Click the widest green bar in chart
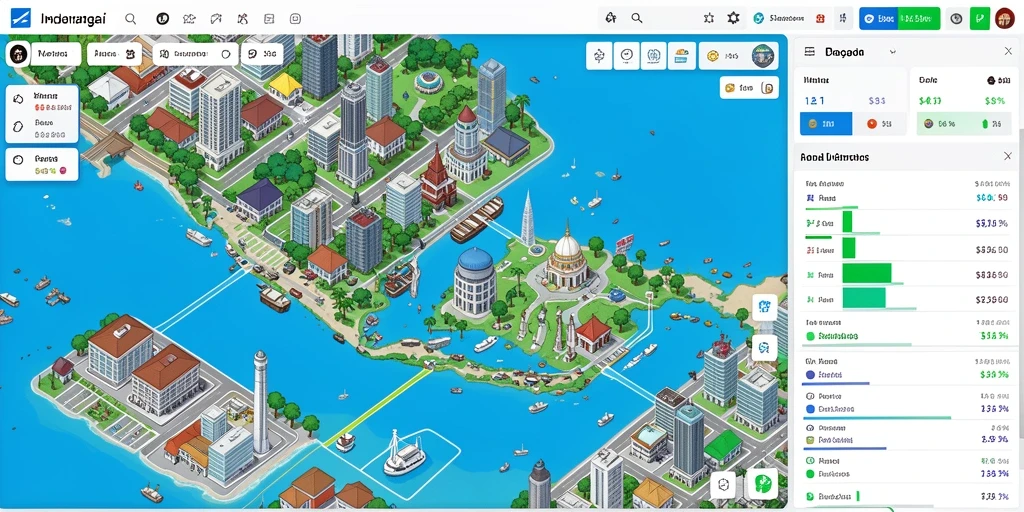This screenshot has height=512, width=1024. click(867, 272)
